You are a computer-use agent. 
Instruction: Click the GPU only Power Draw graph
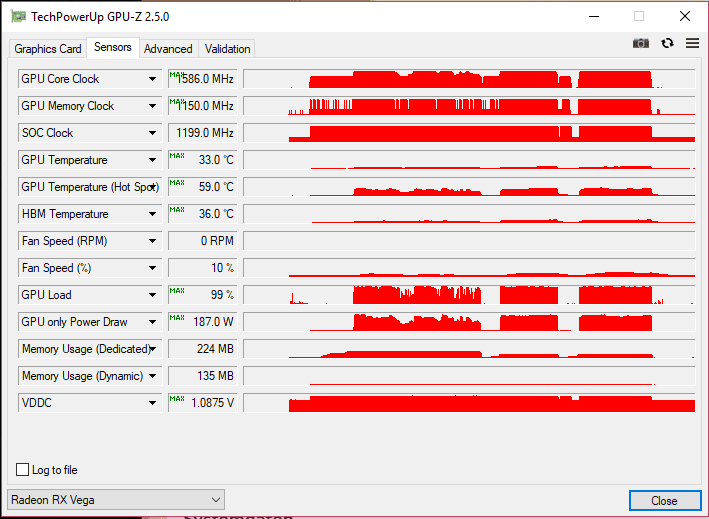(x=469, y=322)
